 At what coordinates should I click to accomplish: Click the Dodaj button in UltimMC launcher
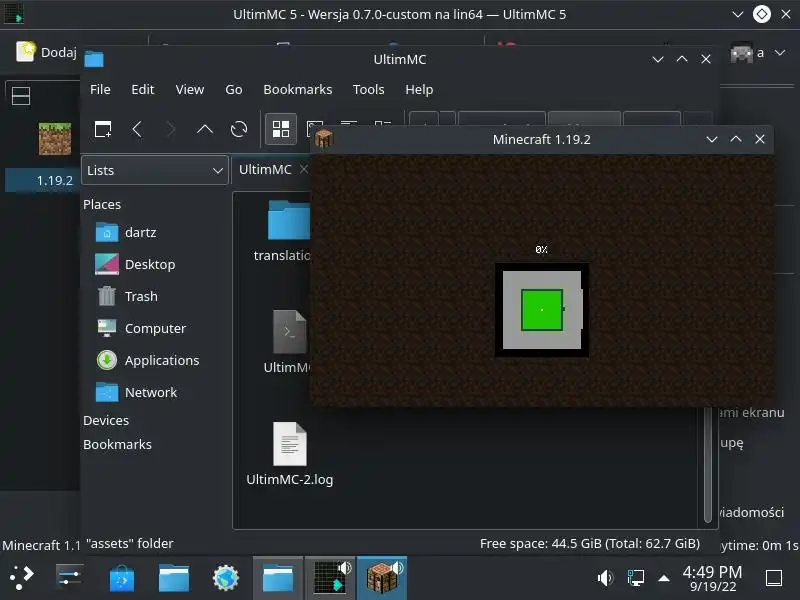click(x=46, y=52)
